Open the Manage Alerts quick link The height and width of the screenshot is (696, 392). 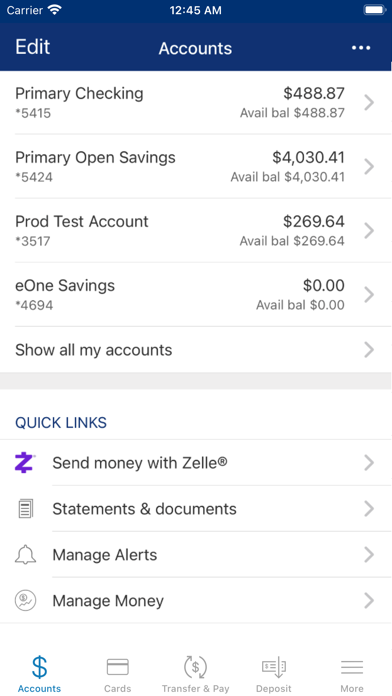coord(196,555)
